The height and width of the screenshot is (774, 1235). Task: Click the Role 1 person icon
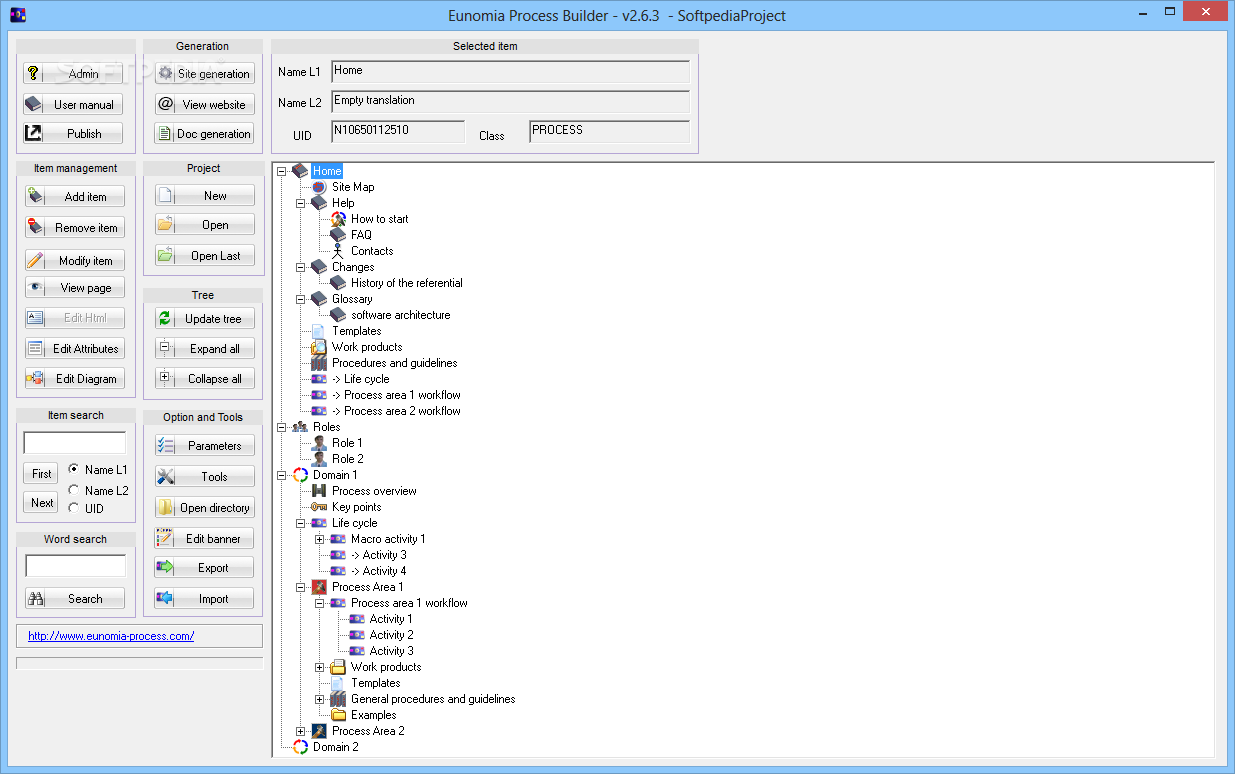point(319,443)
